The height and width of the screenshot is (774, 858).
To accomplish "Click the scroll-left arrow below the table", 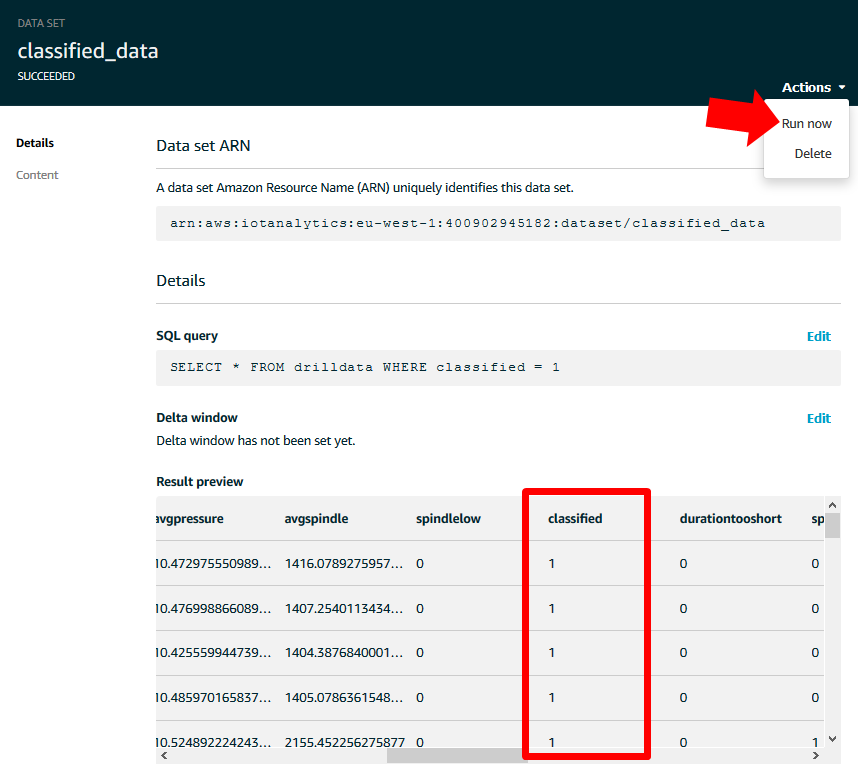I will pyautogui.click(x=163, y=757).
